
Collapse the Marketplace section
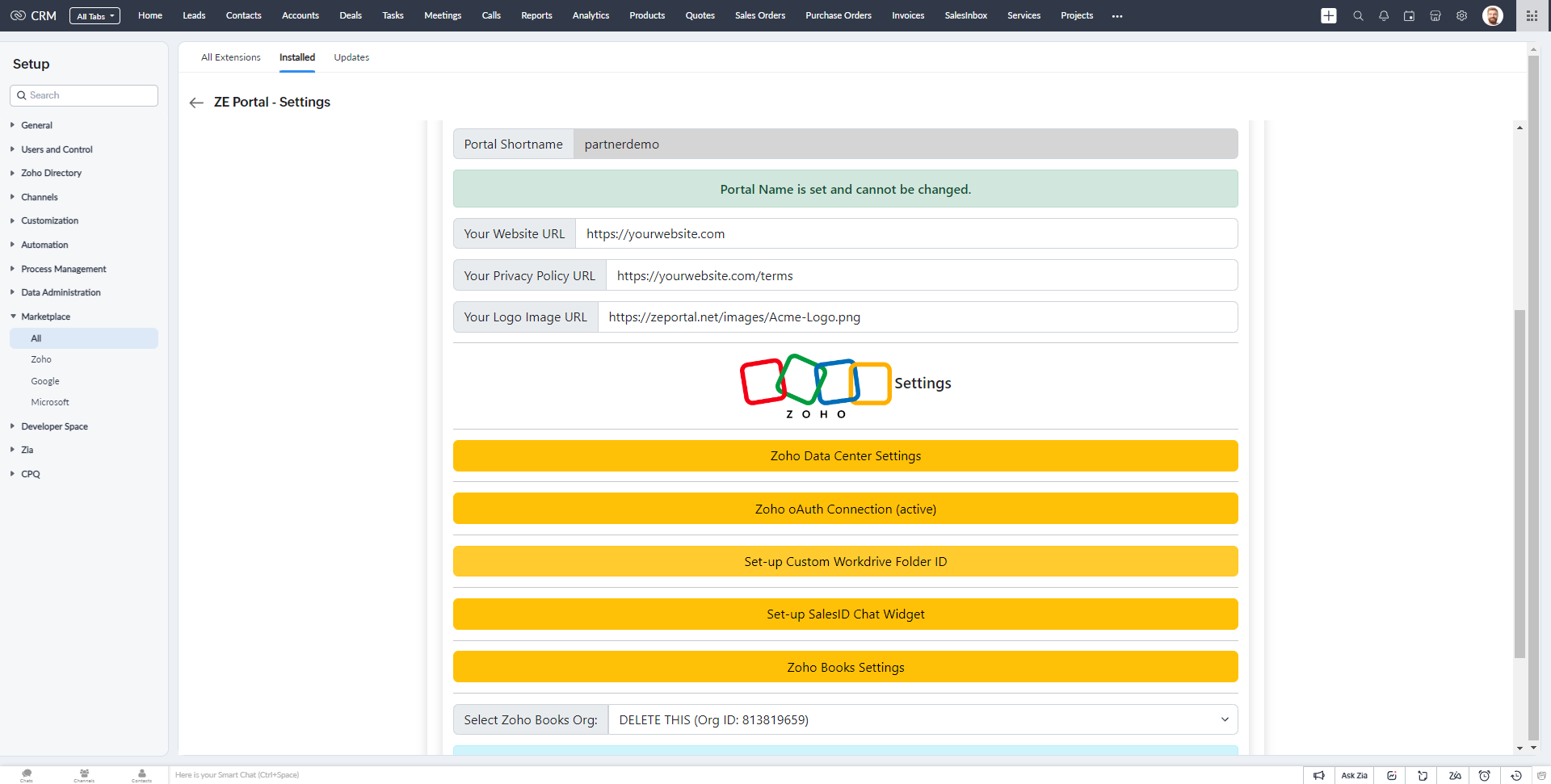point(45,317)
